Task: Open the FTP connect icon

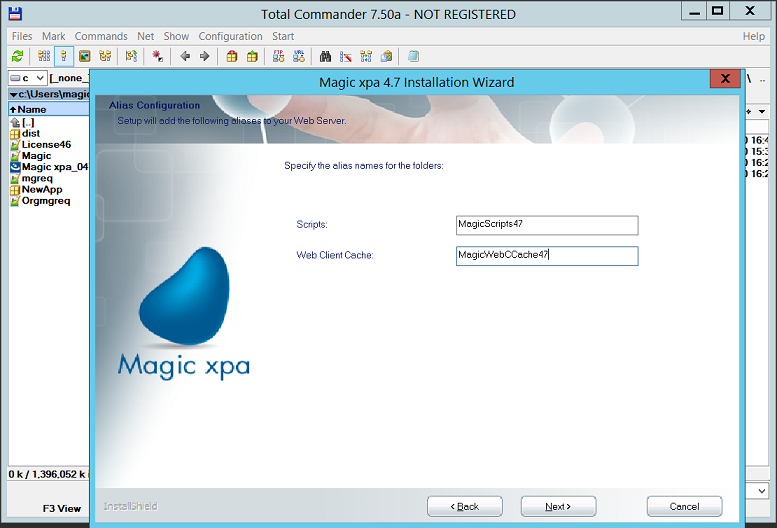Action: pos(278,56)
